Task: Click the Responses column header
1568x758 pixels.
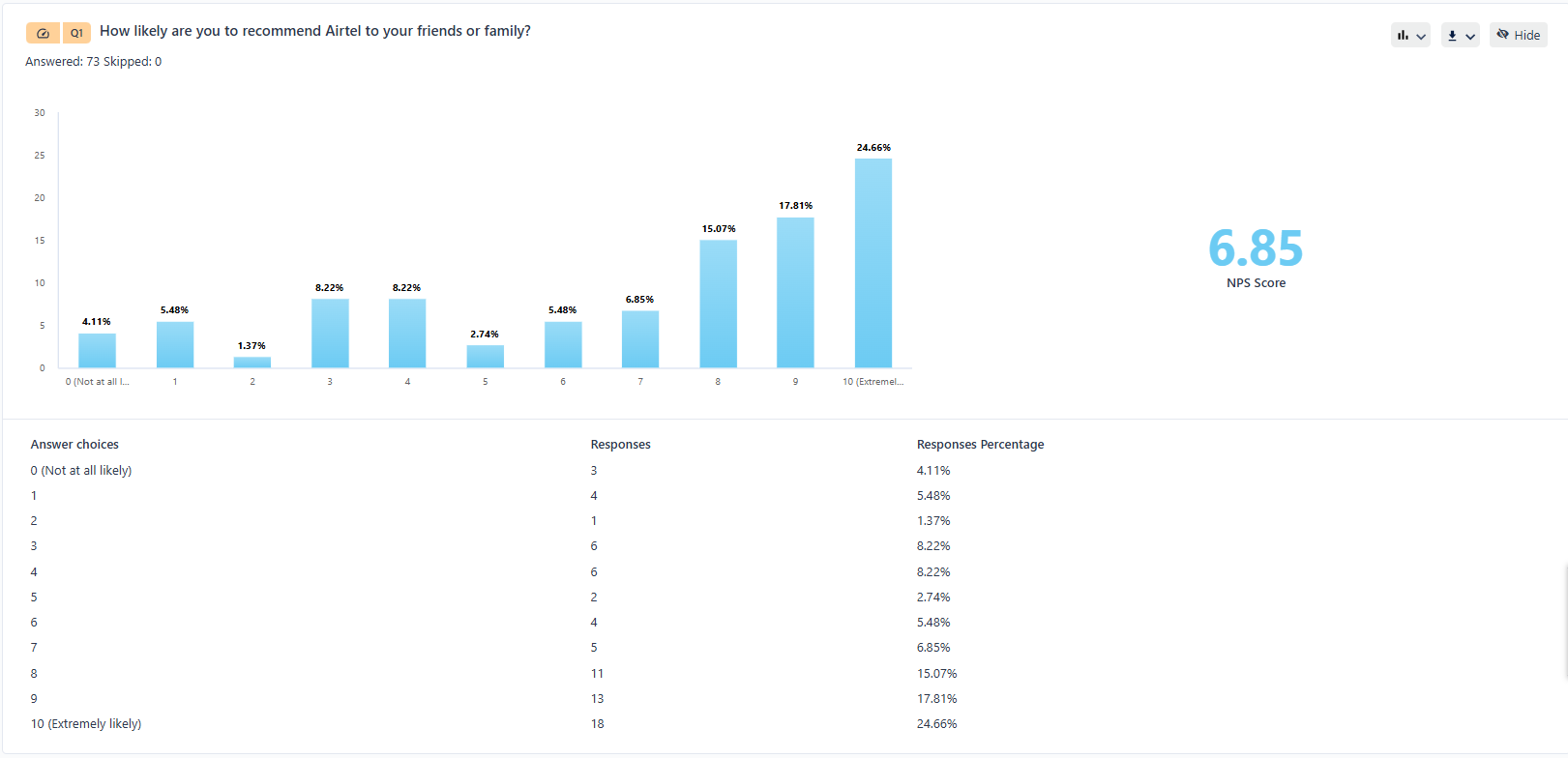Action: coord(620,445)
